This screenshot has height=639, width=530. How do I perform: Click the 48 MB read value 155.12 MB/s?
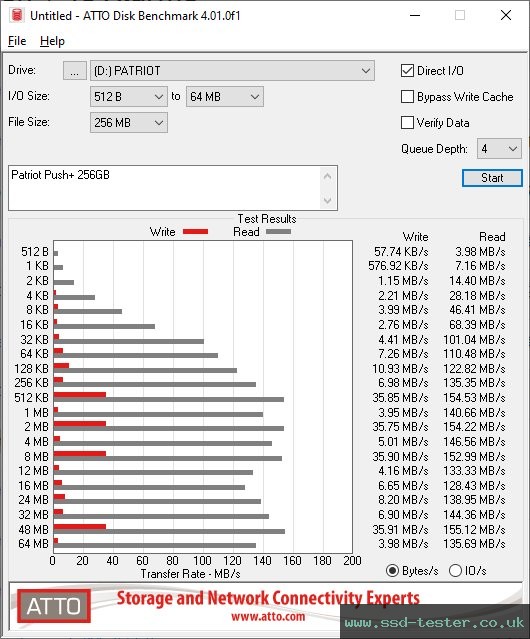click(x=474, y=530)
